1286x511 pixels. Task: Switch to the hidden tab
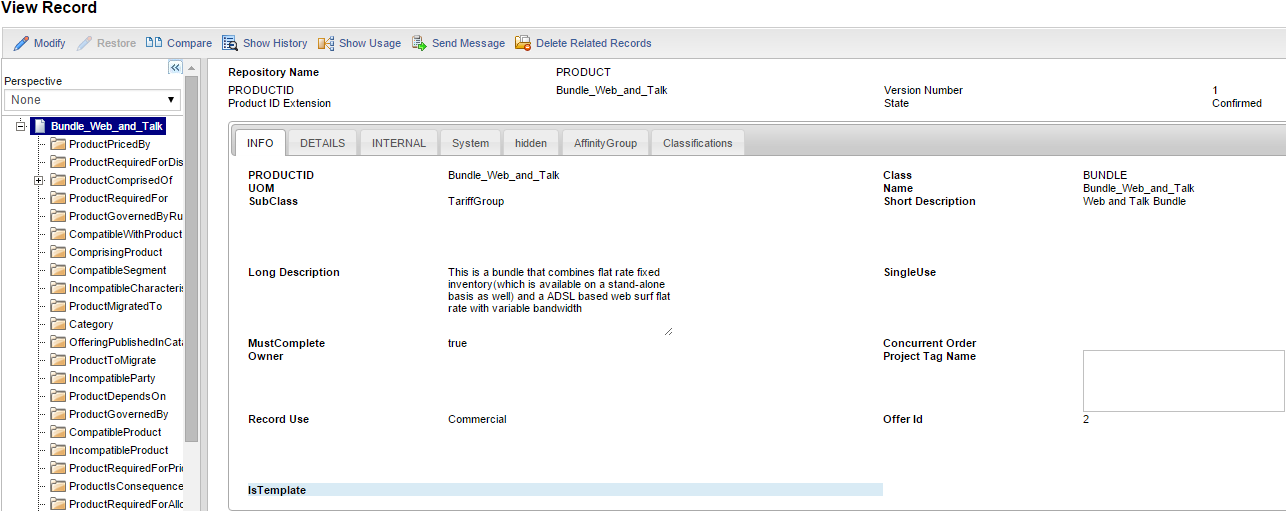531,143
